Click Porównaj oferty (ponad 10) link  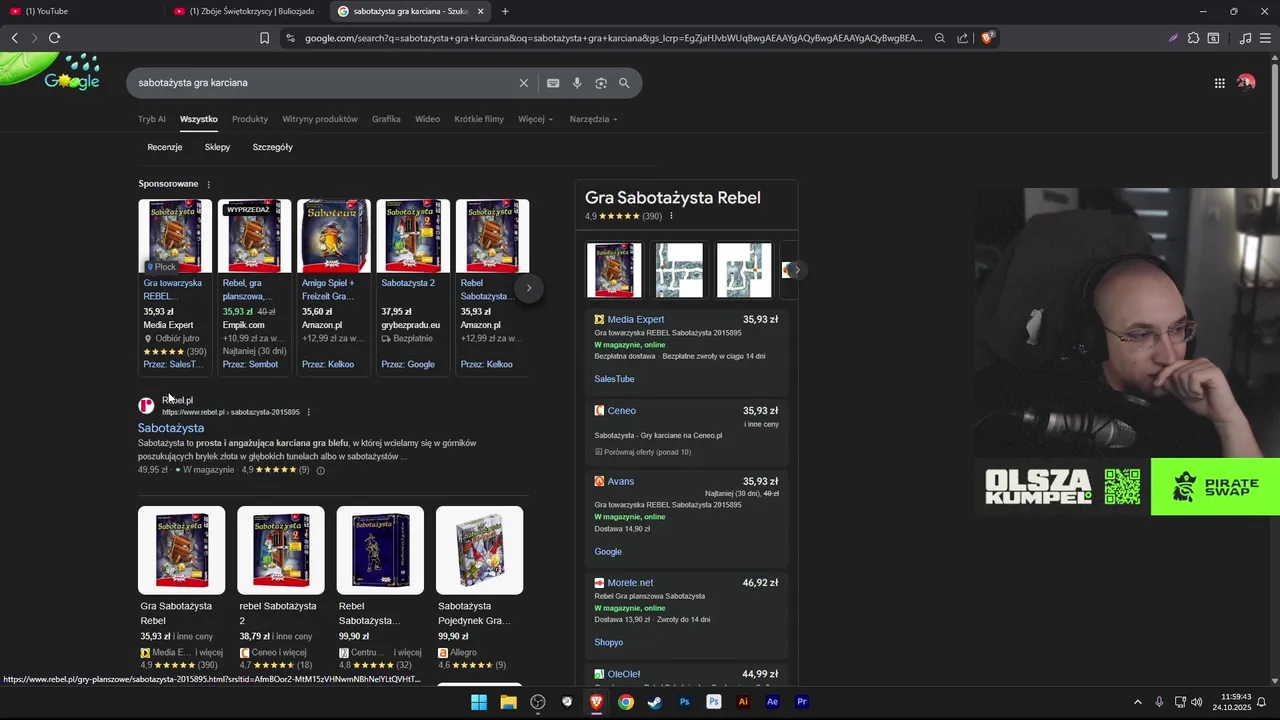click(x=648, y=452)
